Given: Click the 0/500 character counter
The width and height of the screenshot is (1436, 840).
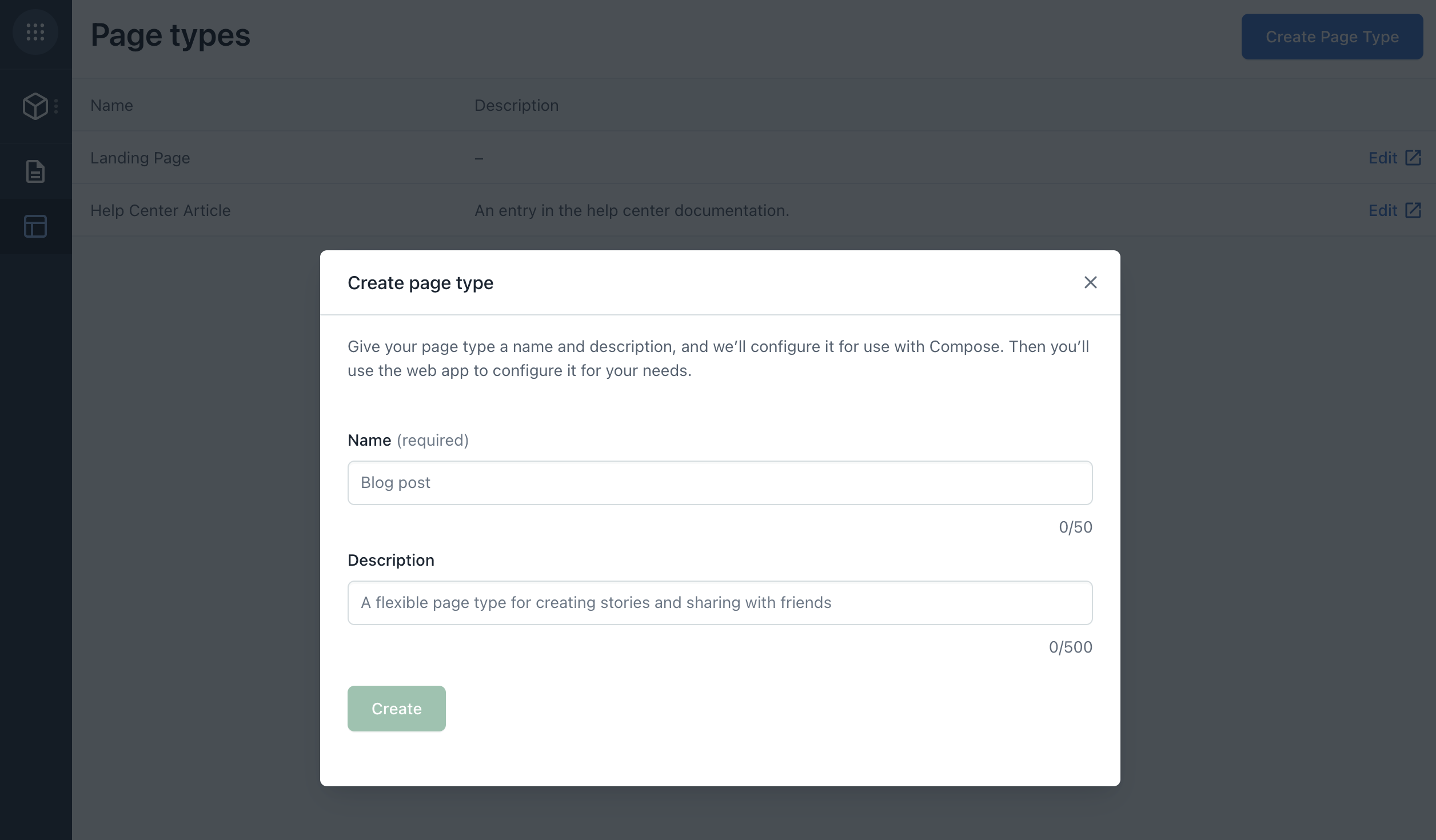Looking at the screenshot, I should [1069, 647].
